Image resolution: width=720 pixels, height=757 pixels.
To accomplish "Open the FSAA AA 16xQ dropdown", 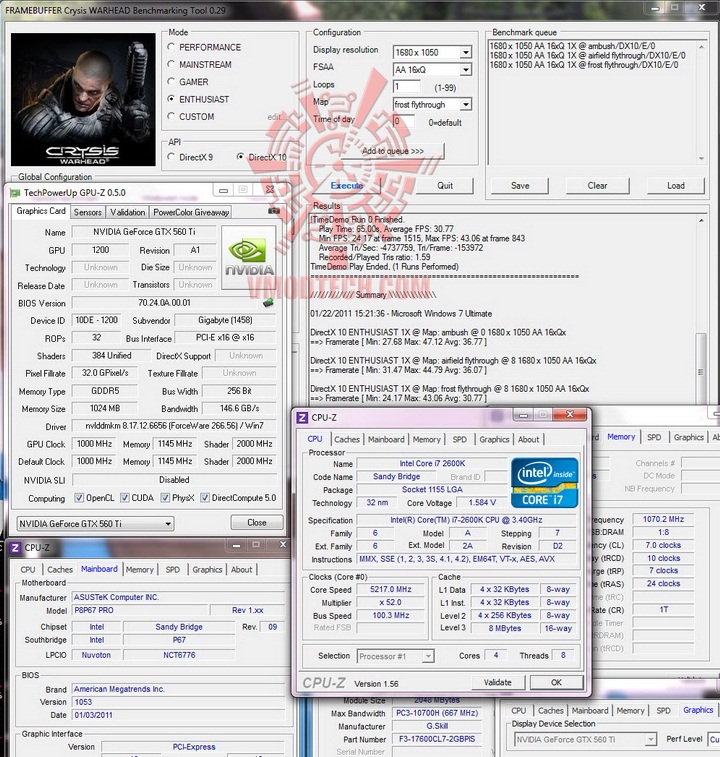I will point(466,70).
